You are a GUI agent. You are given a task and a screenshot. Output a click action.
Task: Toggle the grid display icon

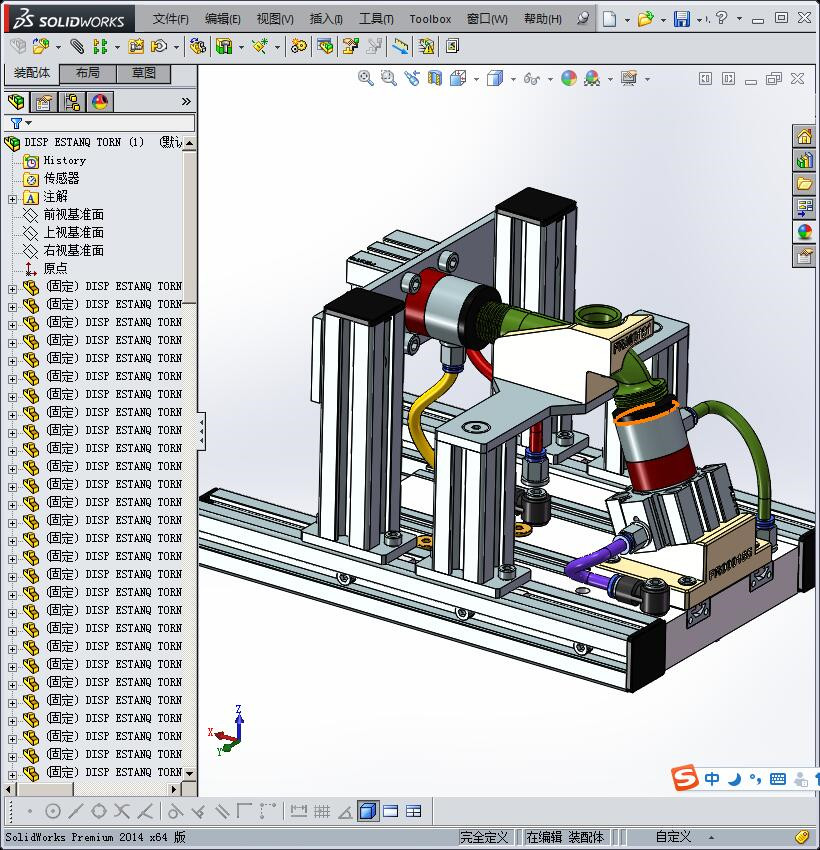pos(322,812)
